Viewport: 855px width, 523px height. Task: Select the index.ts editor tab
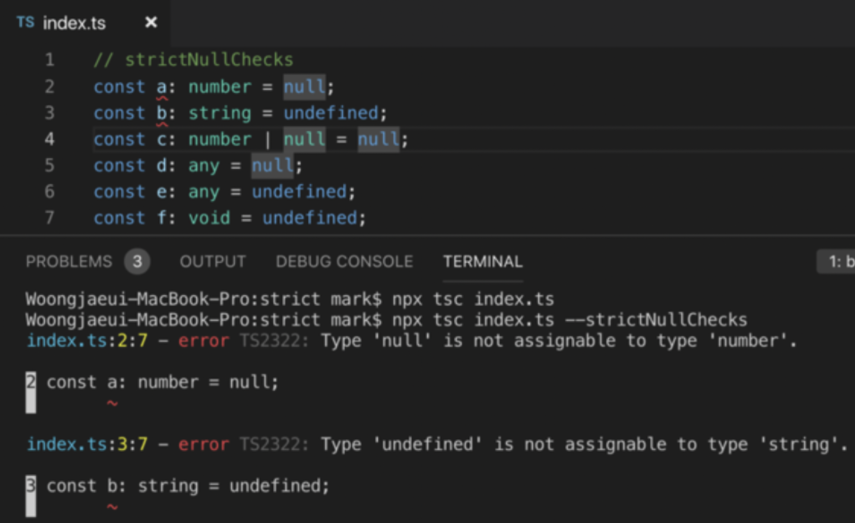click(x=85, y=23)
